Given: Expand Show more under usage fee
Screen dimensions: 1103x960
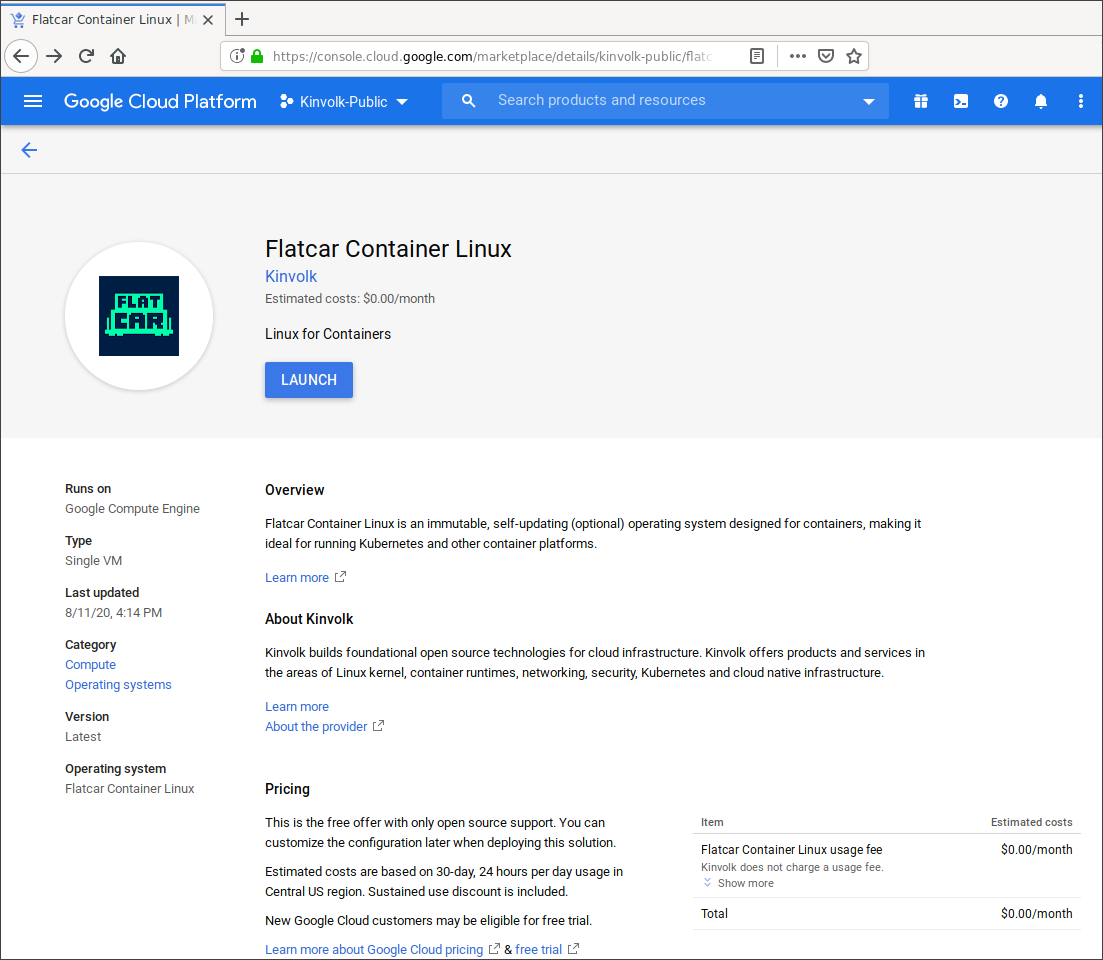Looking at the screenshot, I should pyautogui.click(x=738, y=883).
